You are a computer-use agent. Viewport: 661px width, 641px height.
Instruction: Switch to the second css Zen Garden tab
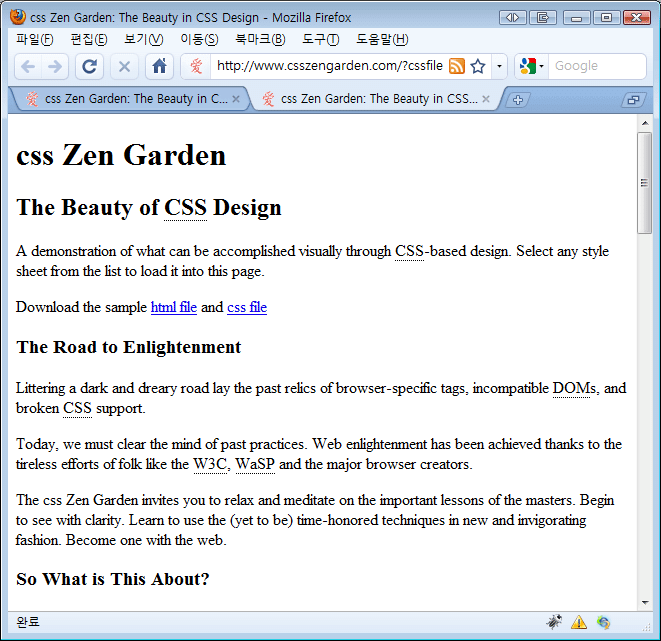click(374, 99)
